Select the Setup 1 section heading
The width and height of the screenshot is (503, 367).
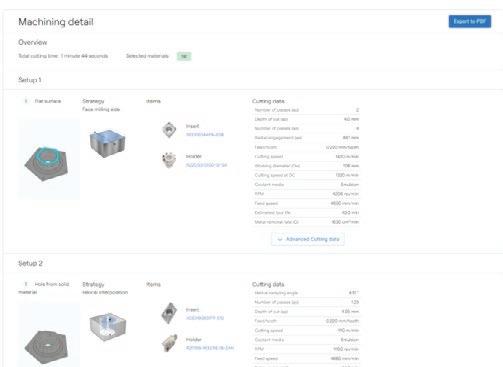(30, 80)
